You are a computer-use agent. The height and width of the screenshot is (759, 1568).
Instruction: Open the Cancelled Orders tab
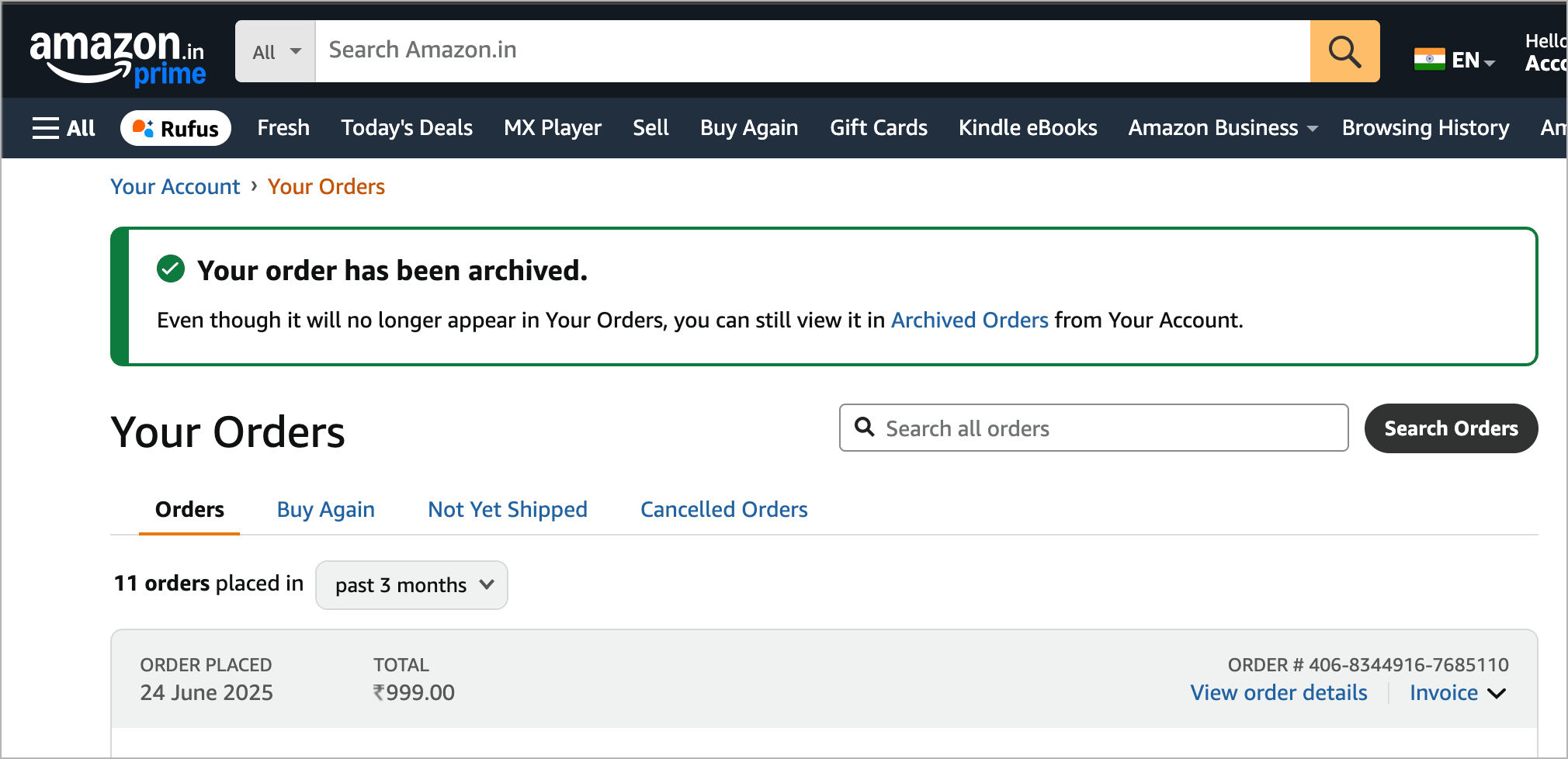tap(723, 510)
